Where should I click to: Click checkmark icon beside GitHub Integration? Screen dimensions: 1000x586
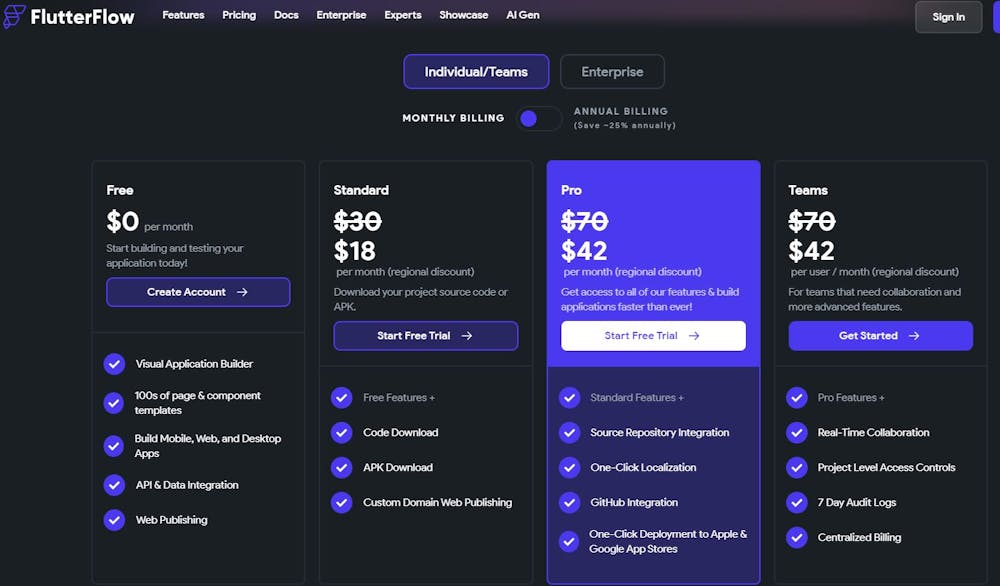[x=569, y=503]
